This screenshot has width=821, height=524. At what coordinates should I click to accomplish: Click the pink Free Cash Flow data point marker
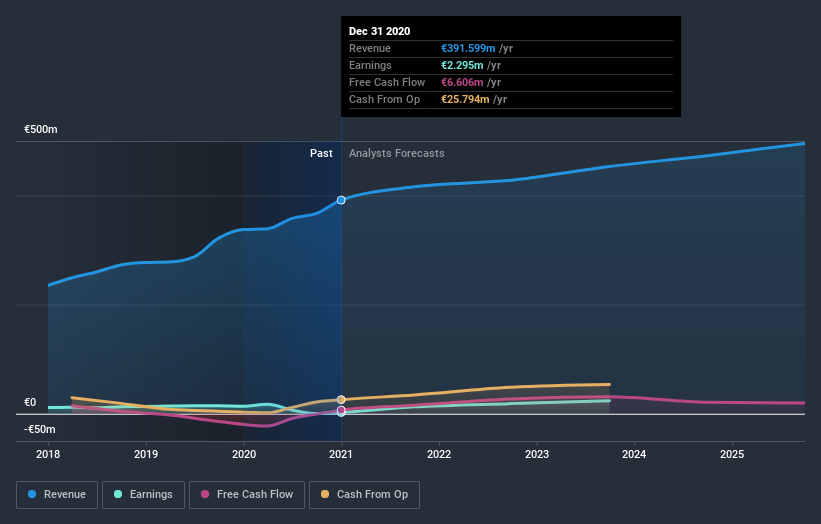pyautogui.click(x=341, y=410)
